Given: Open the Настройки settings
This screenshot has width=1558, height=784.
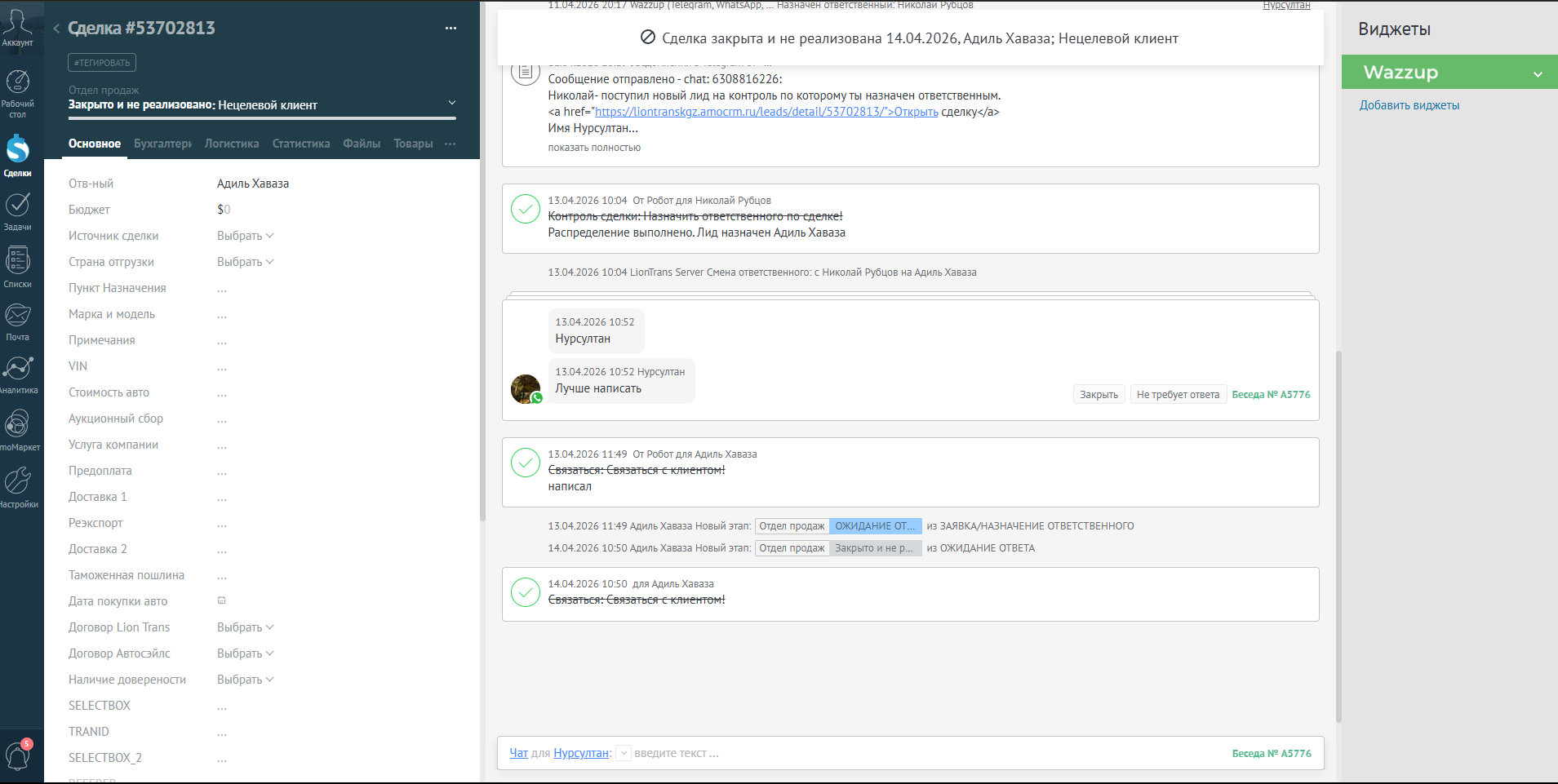Looking at the screenshot, I should [x=17, y=487].
